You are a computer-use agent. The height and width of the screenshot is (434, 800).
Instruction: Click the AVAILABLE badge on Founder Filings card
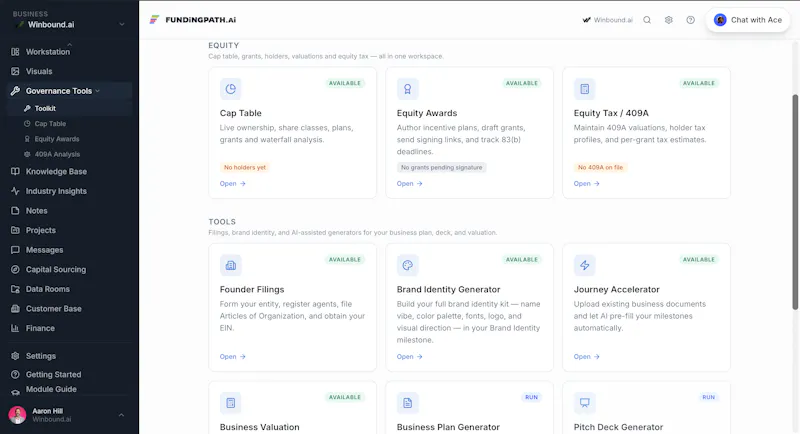pyautogui.click(x=344, y=260)
